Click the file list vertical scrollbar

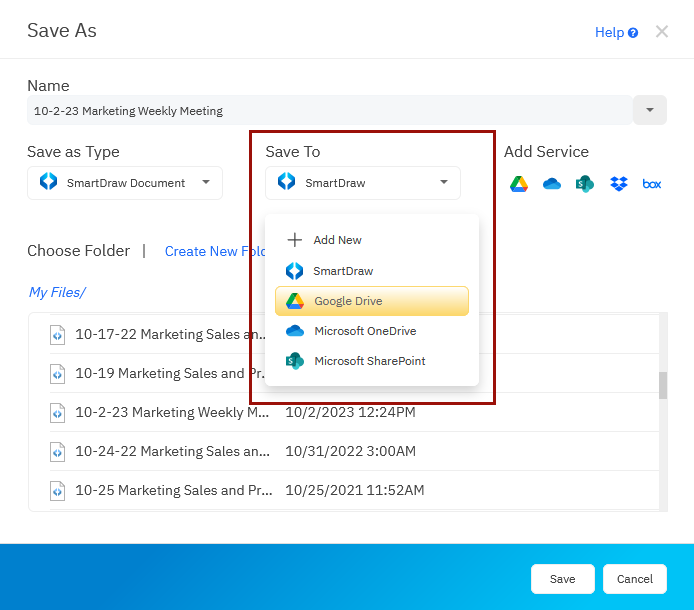pos(662,385)
